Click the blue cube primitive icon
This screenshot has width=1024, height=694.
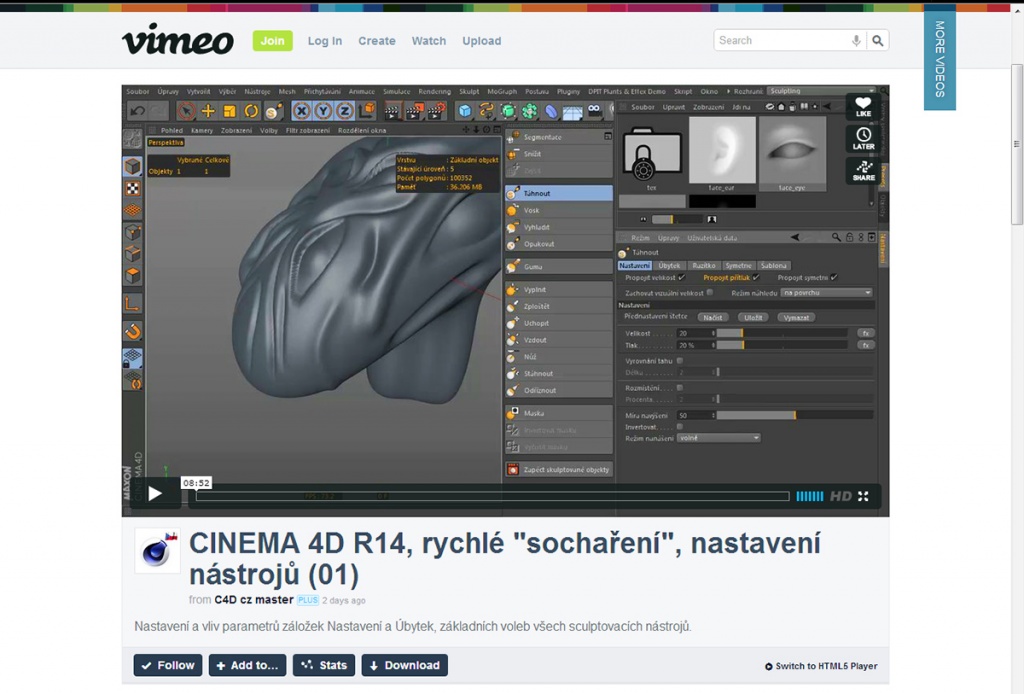(464, 111)
